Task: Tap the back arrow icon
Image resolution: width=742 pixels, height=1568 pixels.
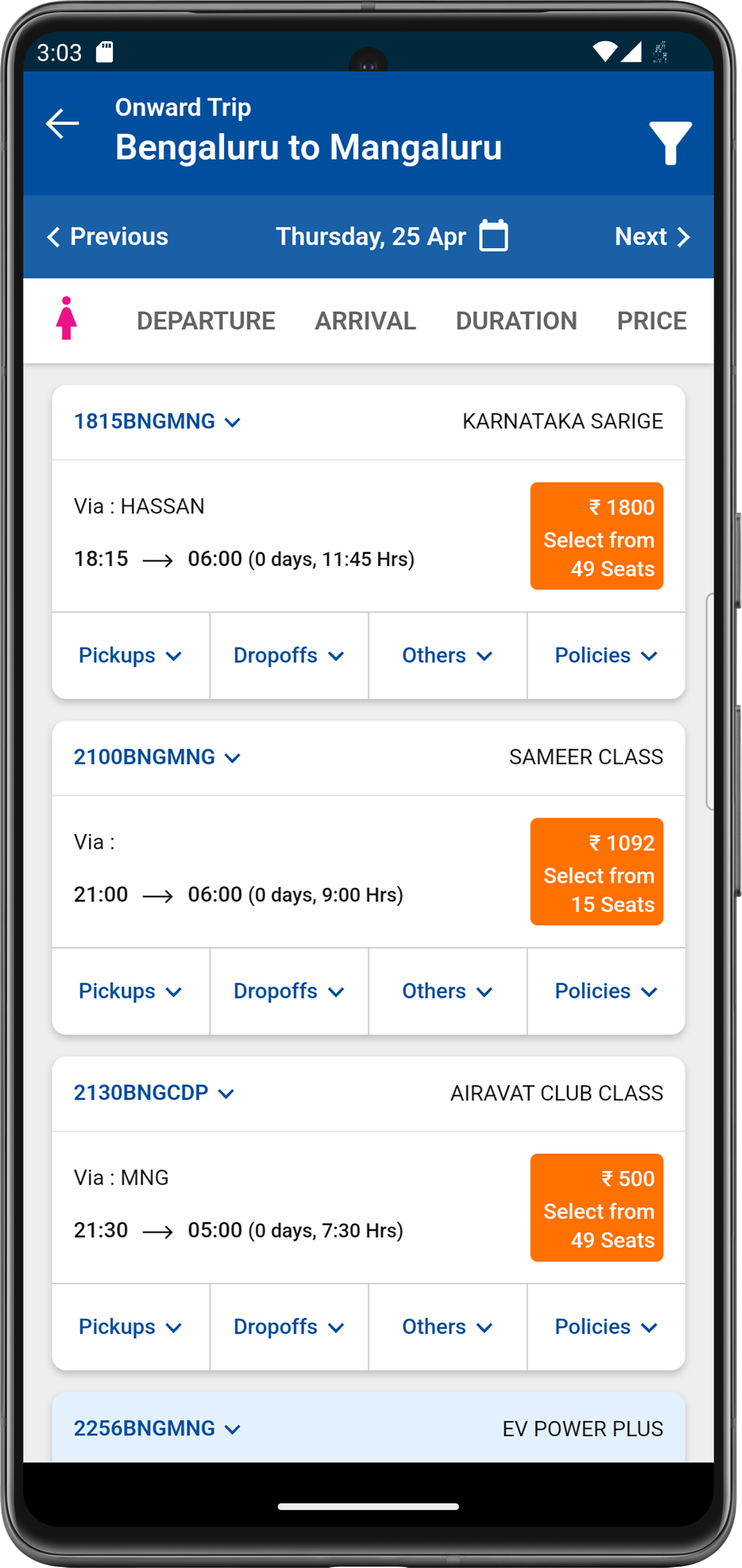Action: [62, 124]
